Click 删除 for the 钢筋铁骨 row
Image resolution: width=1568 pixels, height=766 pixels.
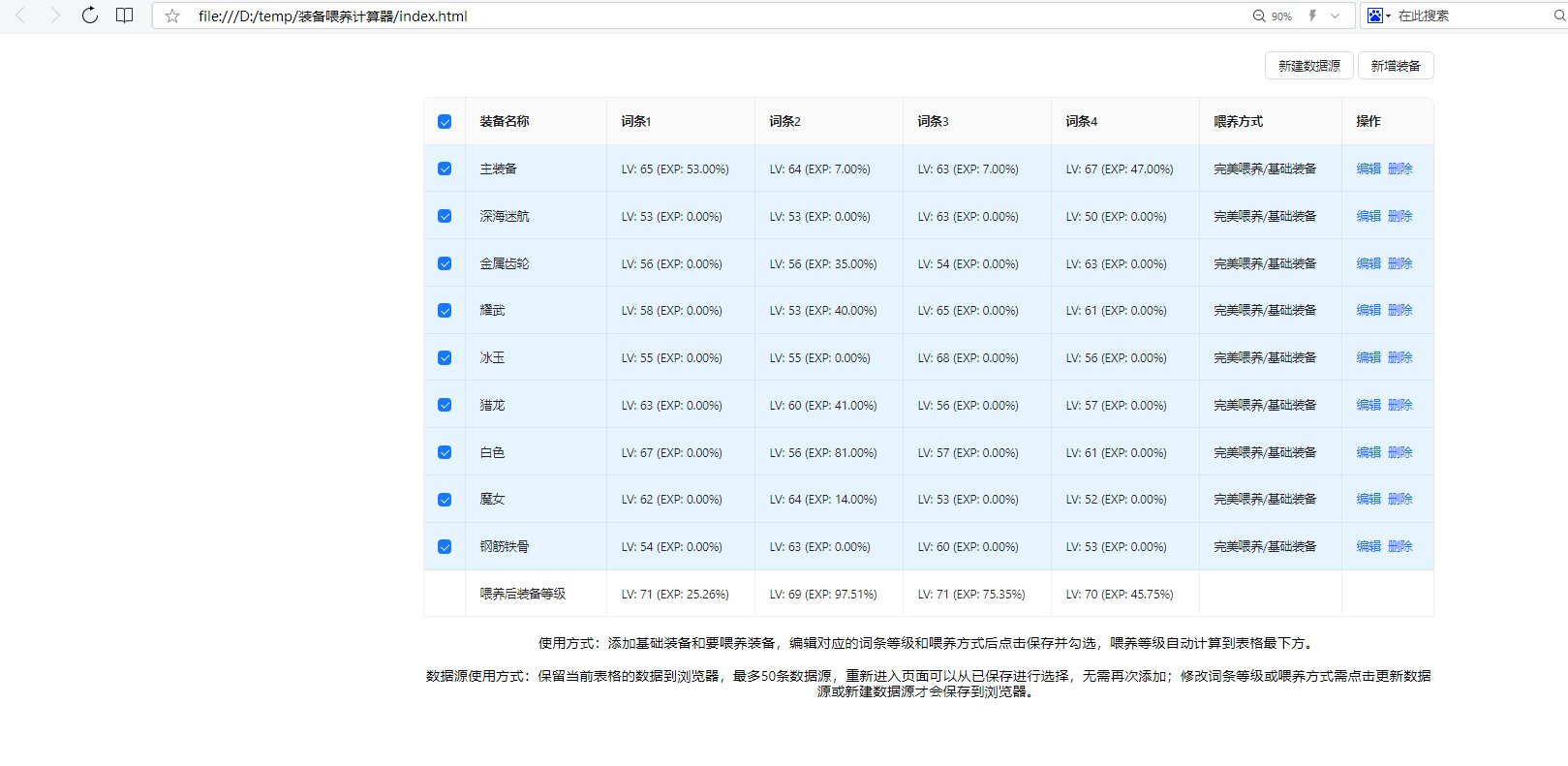tap(1400, 546)
